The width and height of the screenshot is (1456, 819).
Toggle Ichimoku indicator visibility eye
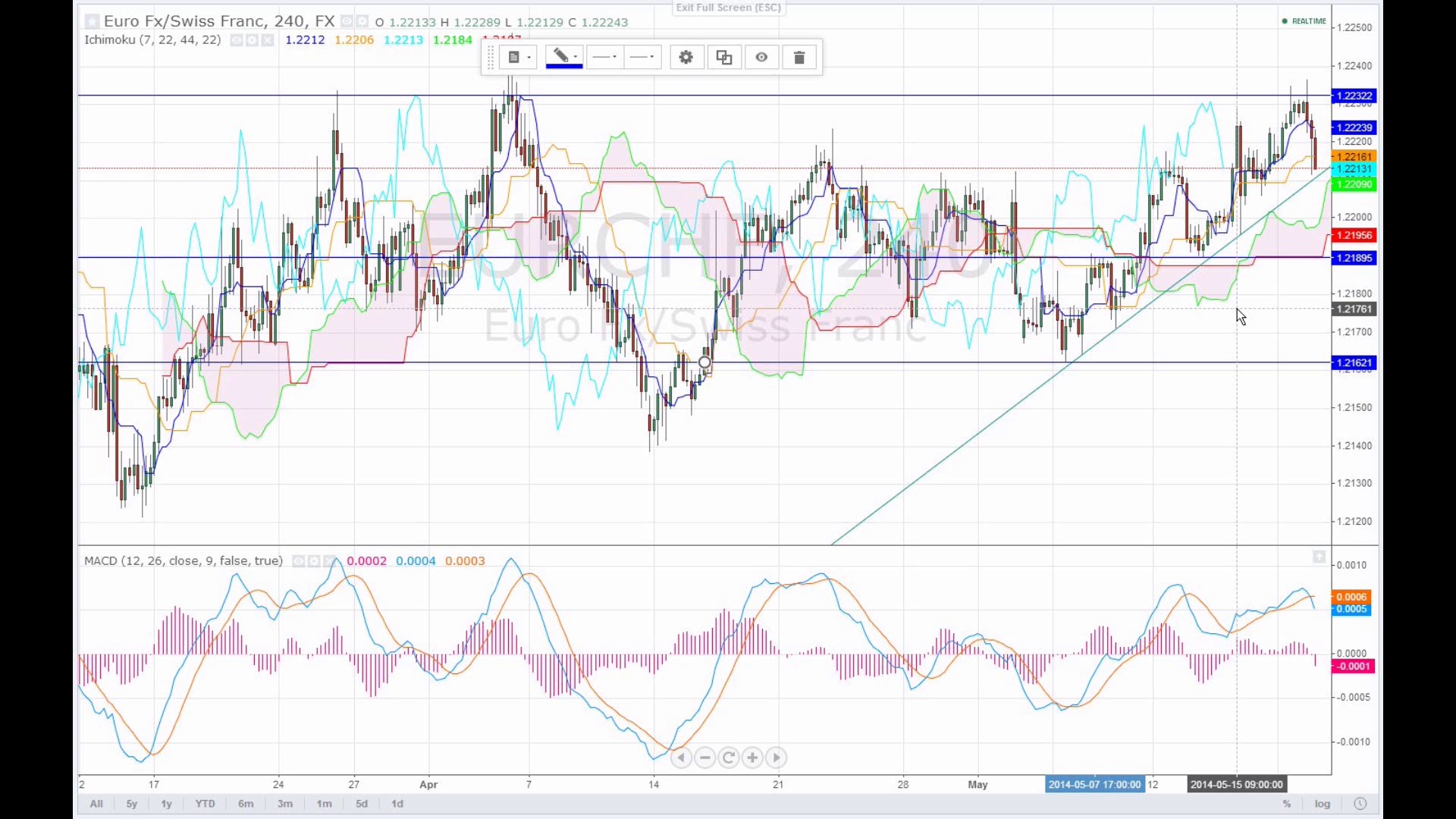tap(237, 40)
